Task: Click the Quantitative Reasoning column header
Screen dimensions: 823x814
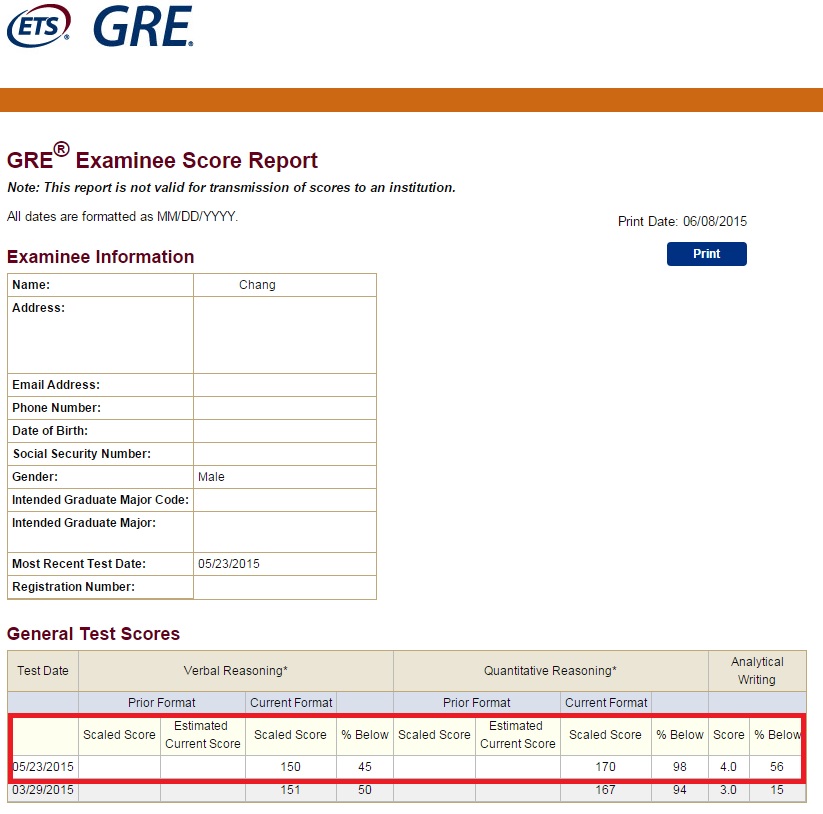Action: (550, 671)
